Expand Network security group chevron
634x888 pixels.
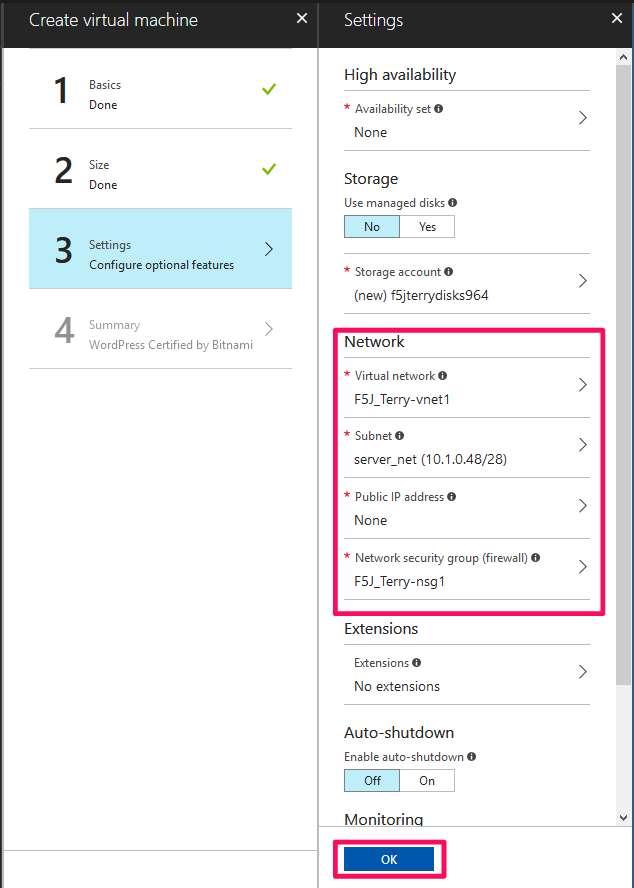(582, 566)
